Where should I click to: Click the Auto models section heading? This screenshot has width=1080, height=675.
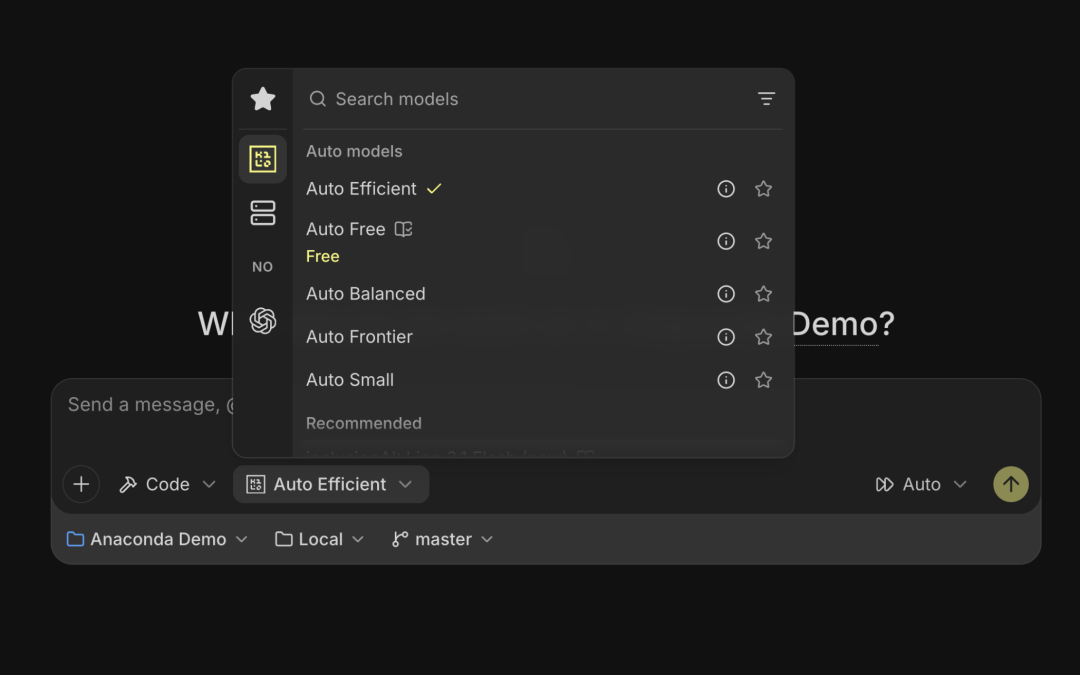coord(354,152)
